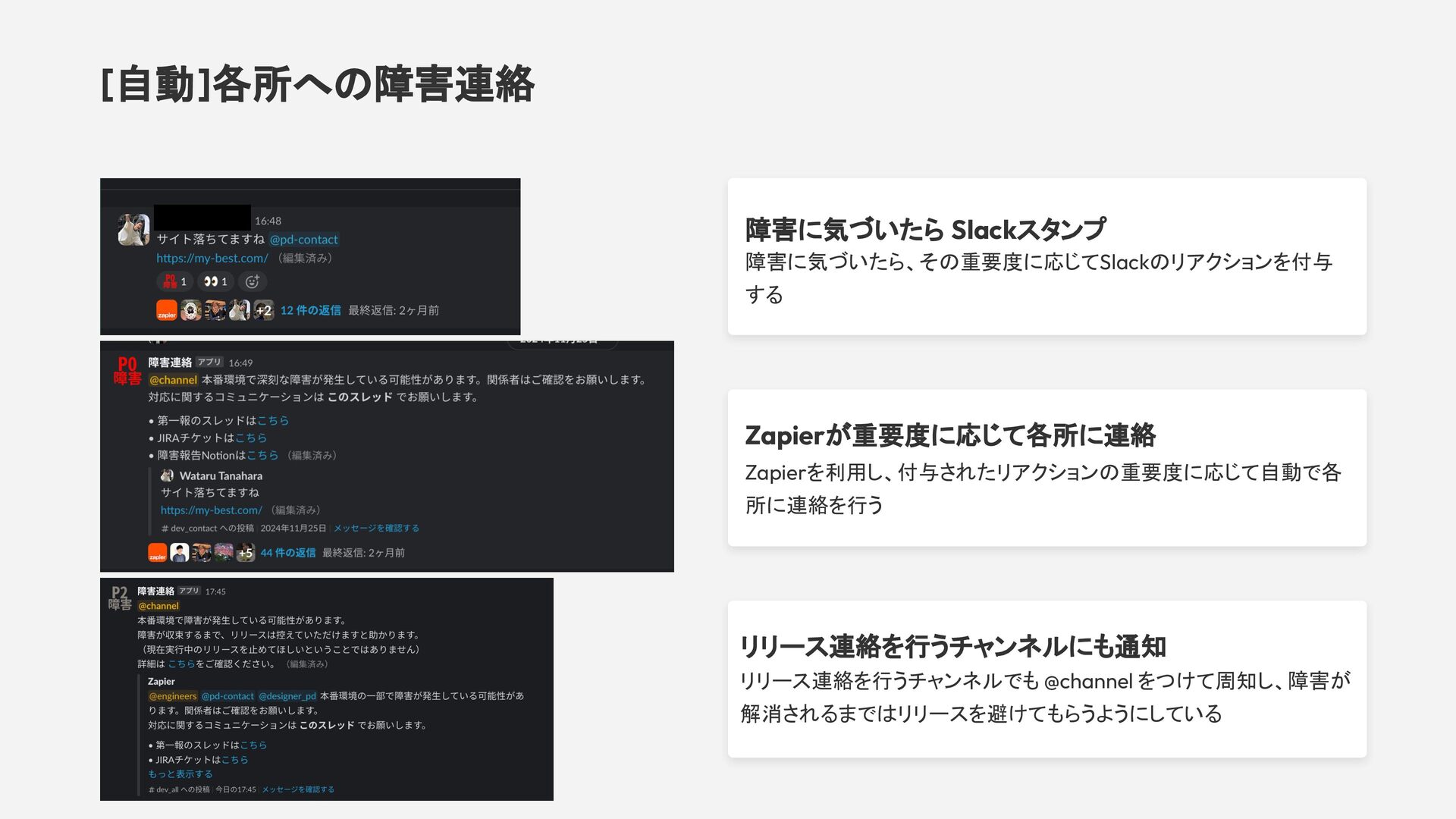Image resolution: width=1456 pixels, height=819 pixels.
Task: Click the Zapier name in the quoted message
Action: point(162,681)
